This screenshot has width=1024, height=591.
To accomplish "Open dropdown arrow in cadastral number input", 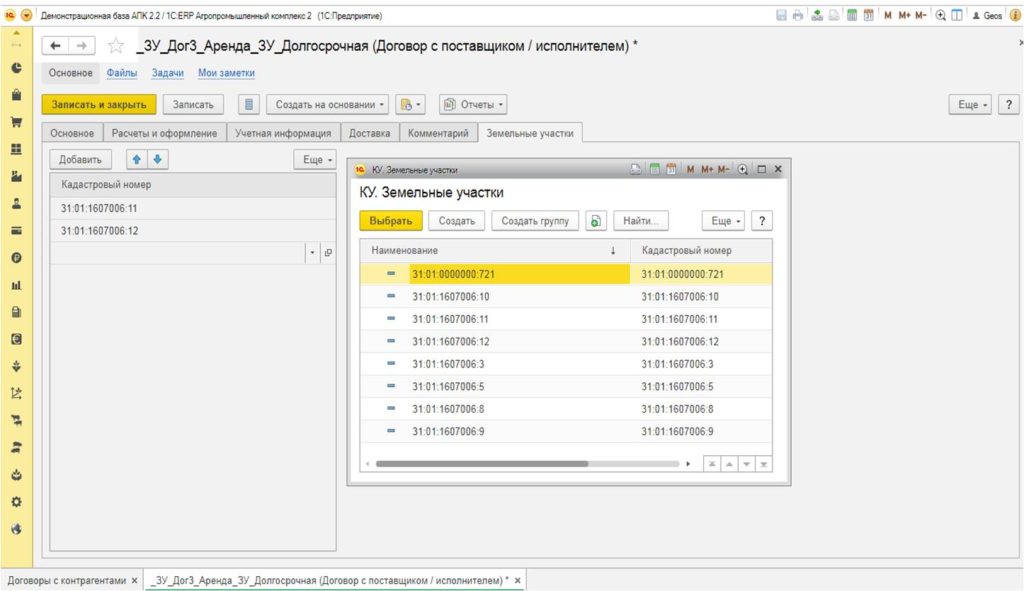I will click(312, 253).
